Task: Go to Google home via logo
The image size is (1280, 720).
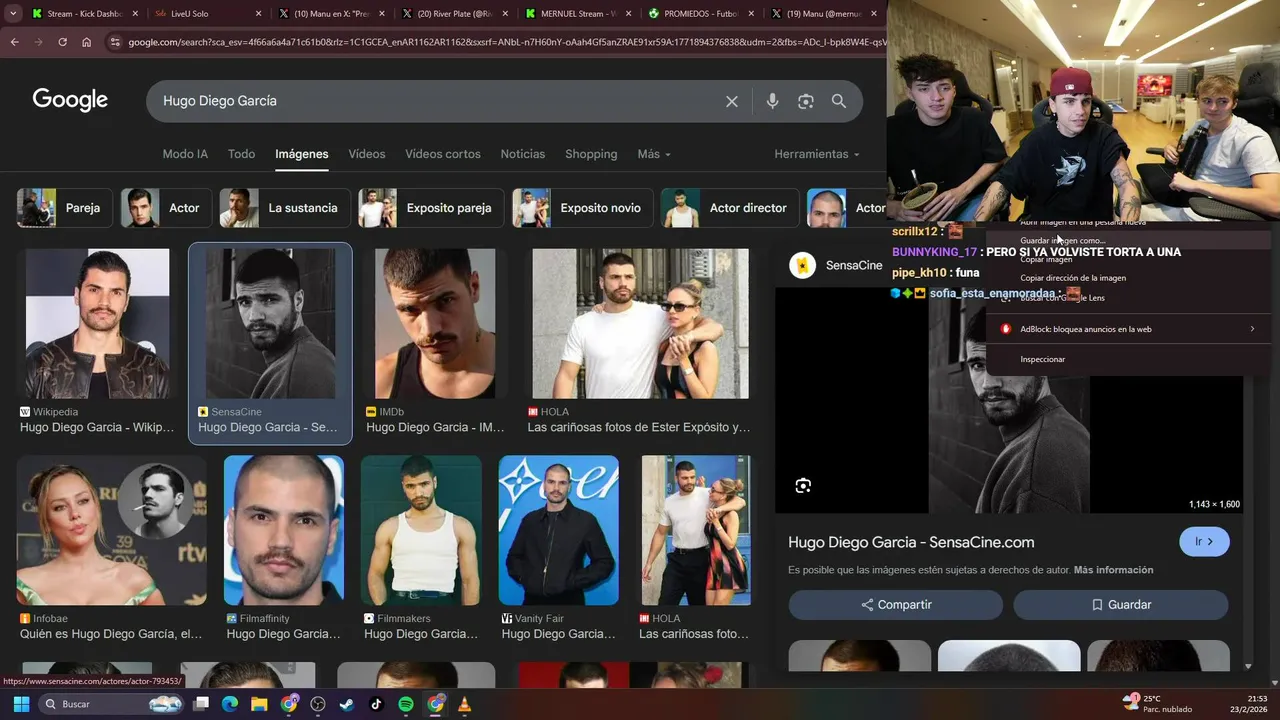Action: (70, 100)
